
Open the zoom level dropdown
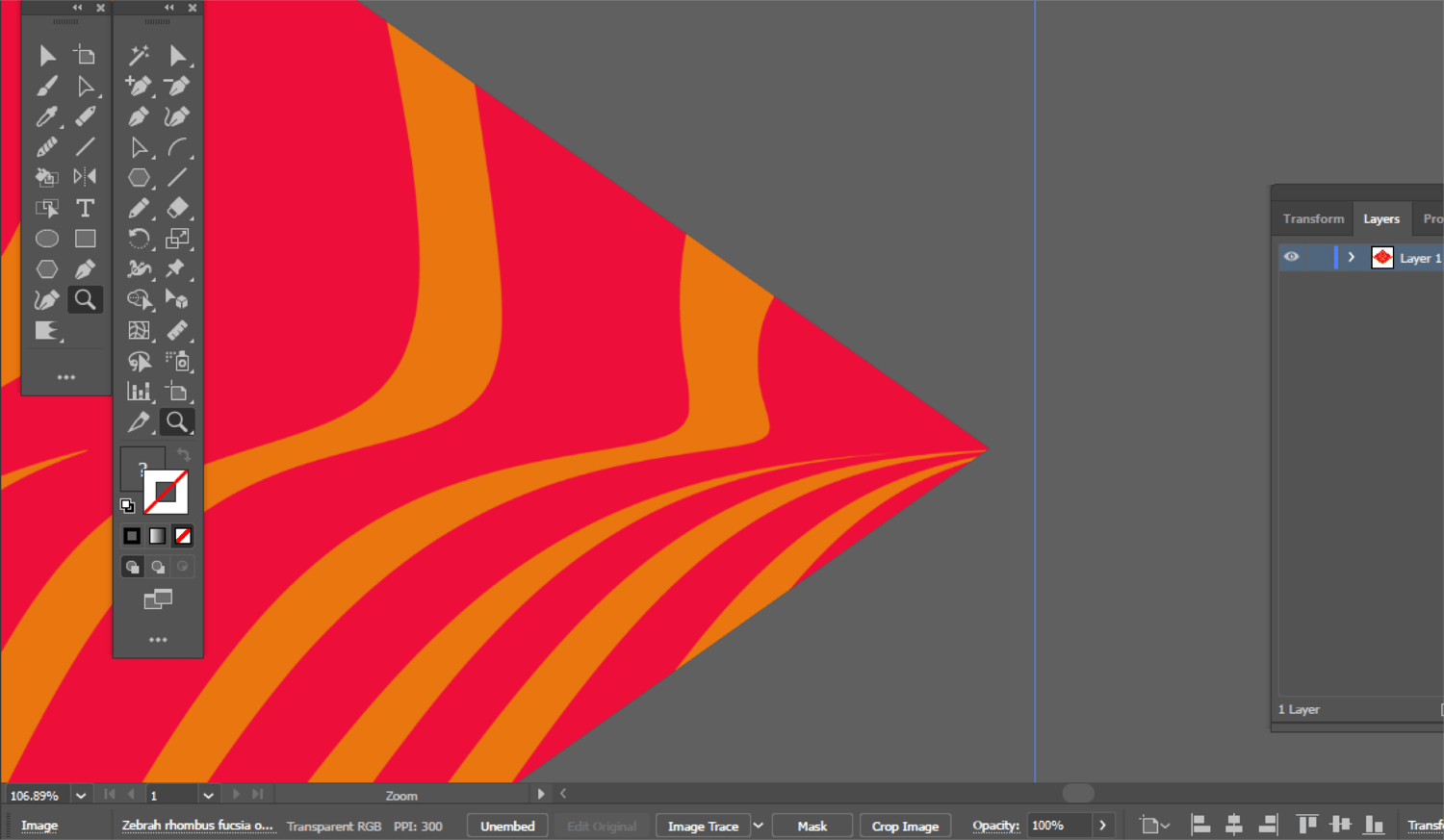pyautogui.click(x=81, y=796)
